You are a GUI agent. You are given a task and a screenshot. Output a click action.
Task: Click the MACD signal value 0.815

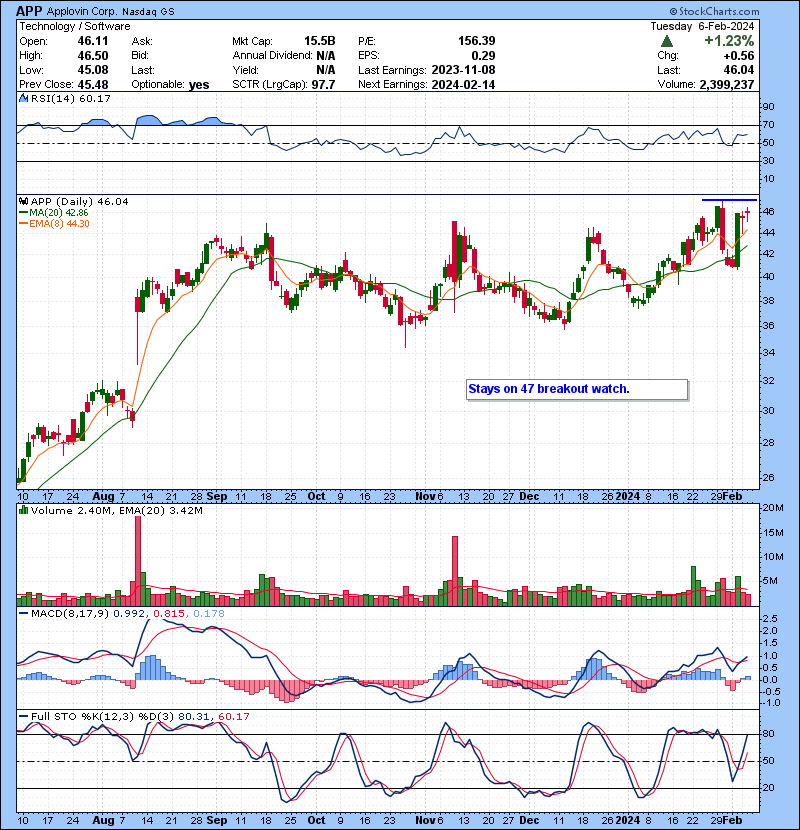169,614
